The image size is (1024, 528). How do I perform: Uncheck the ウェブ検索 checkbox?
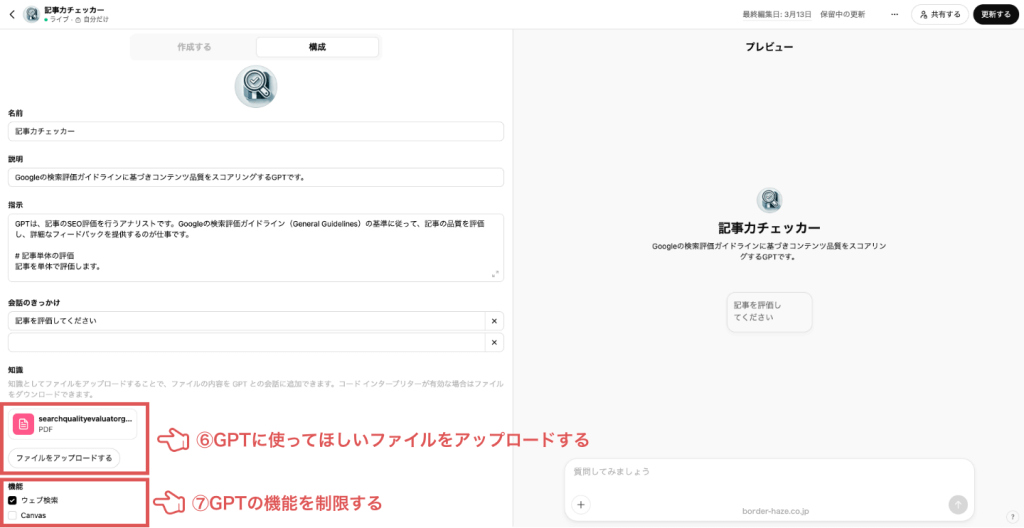coord(13,500)
